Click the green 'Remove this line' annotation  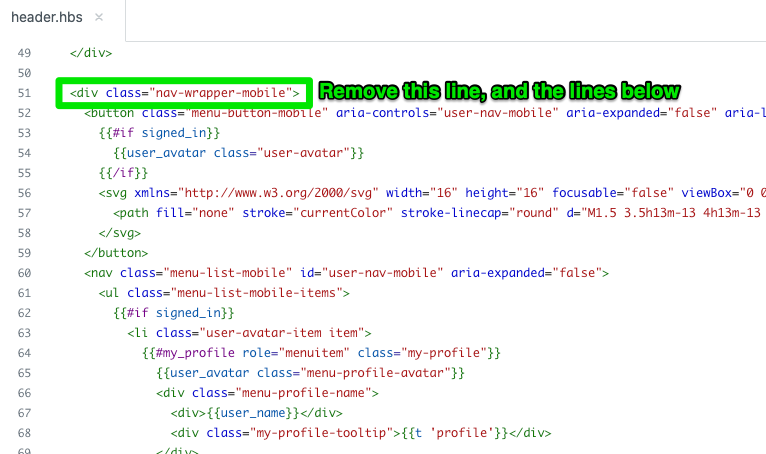point(499,92)
